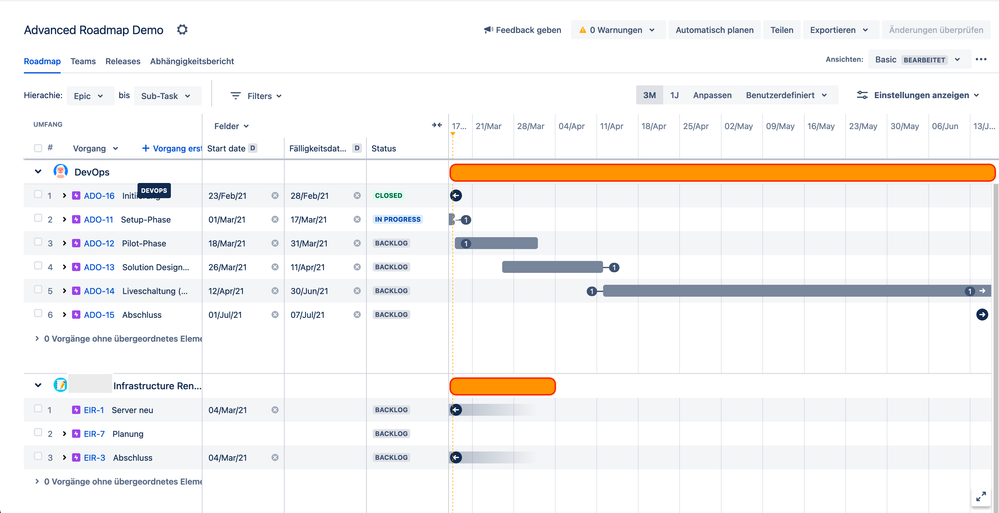Image resolution: width=999 pixels, height=513 pixels.
Task: Click the Feedback geben megaphone button
Action: point(522,30)
